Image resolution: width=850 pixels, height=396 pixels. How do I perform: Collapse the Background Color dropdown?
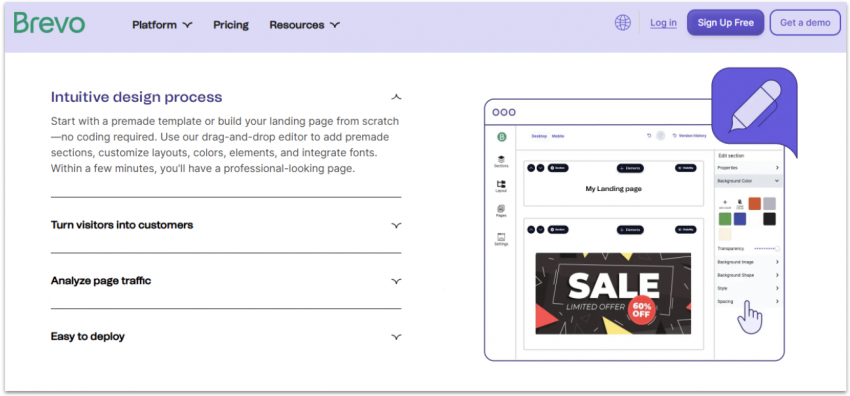point(749,181)
